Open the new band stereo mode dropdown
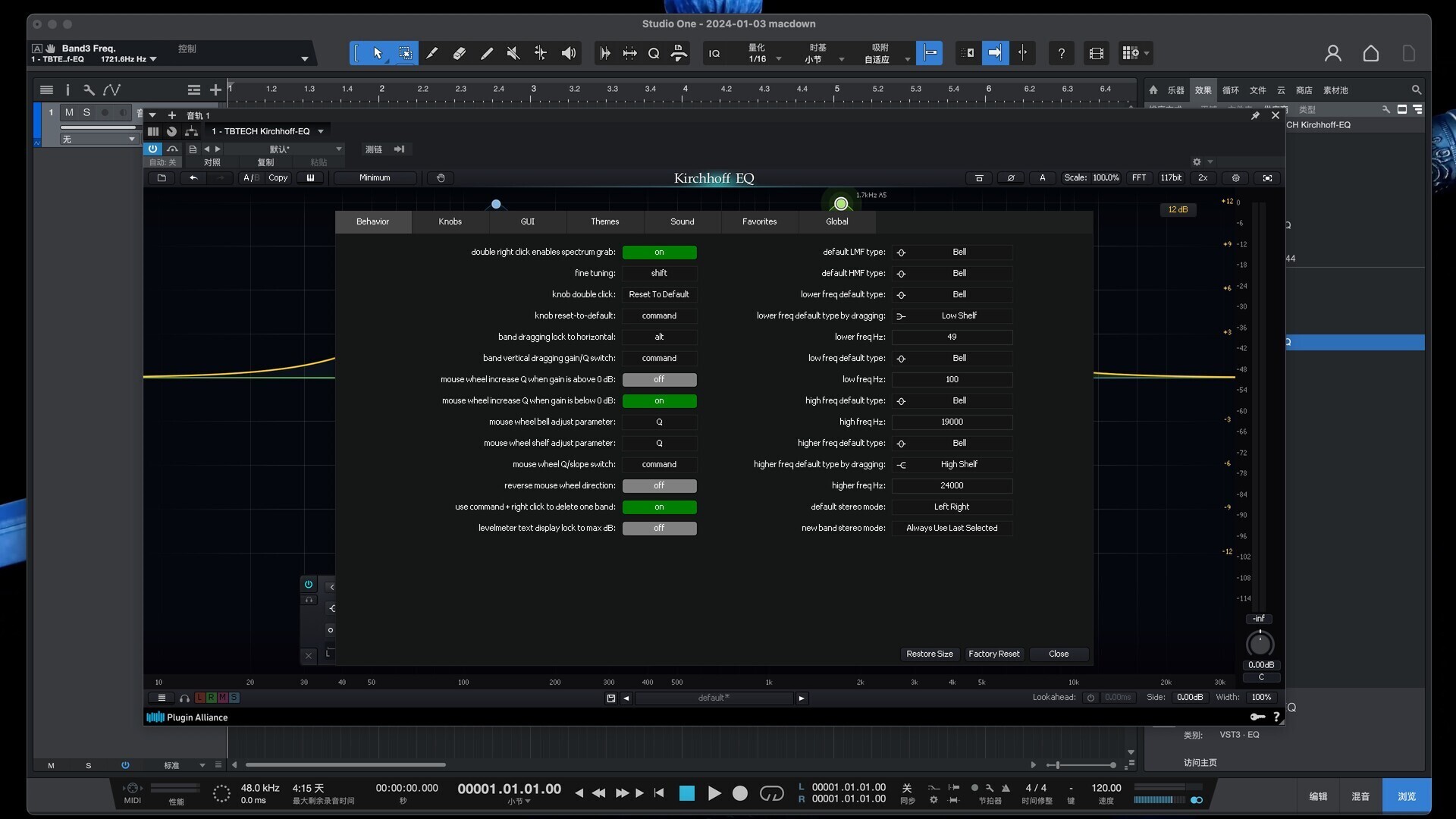Screen dimensions: 1456x819 952,529
